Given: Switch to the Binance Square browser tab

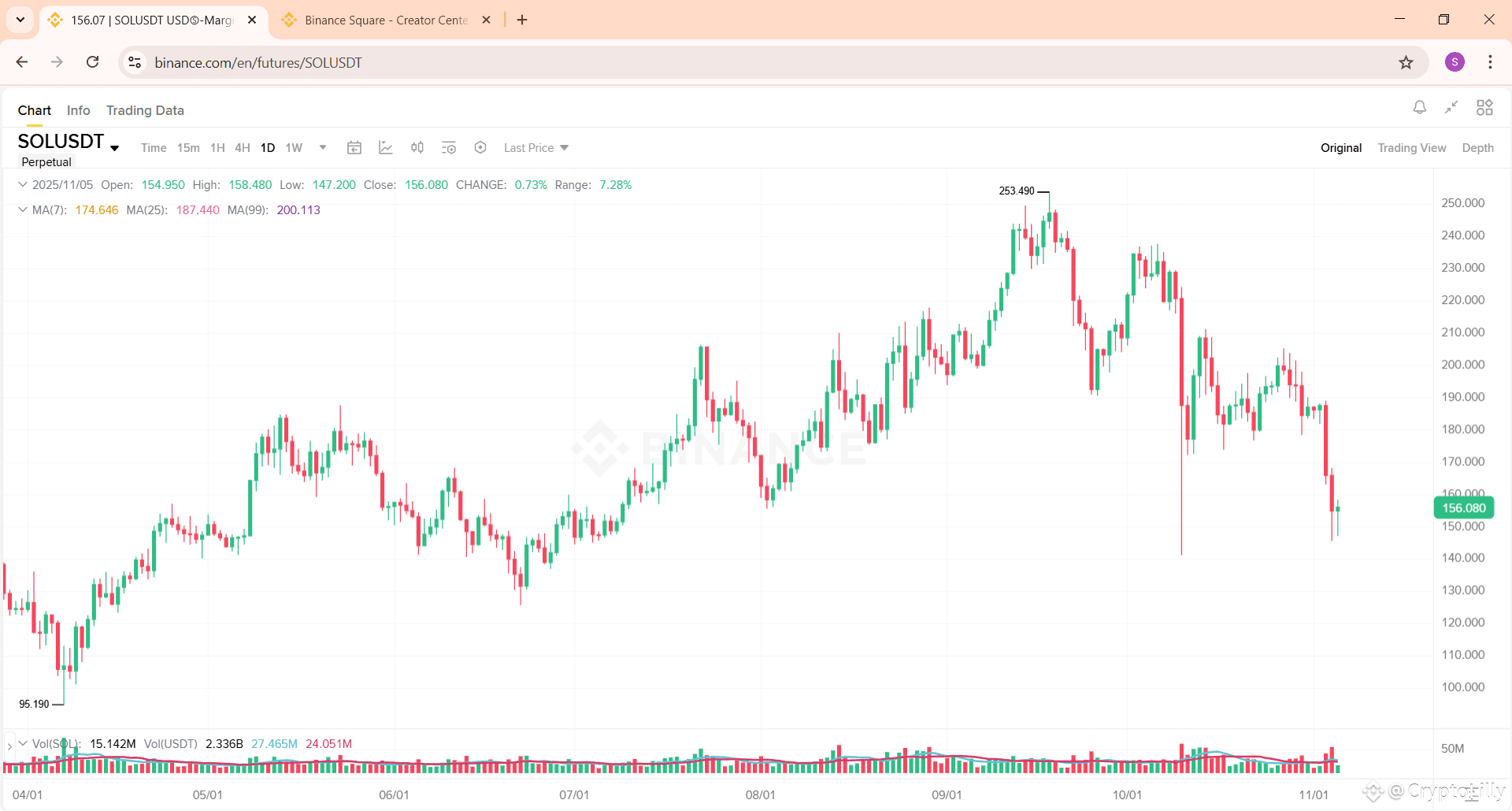Looking at the screenshot, I should tap(386, 20).
